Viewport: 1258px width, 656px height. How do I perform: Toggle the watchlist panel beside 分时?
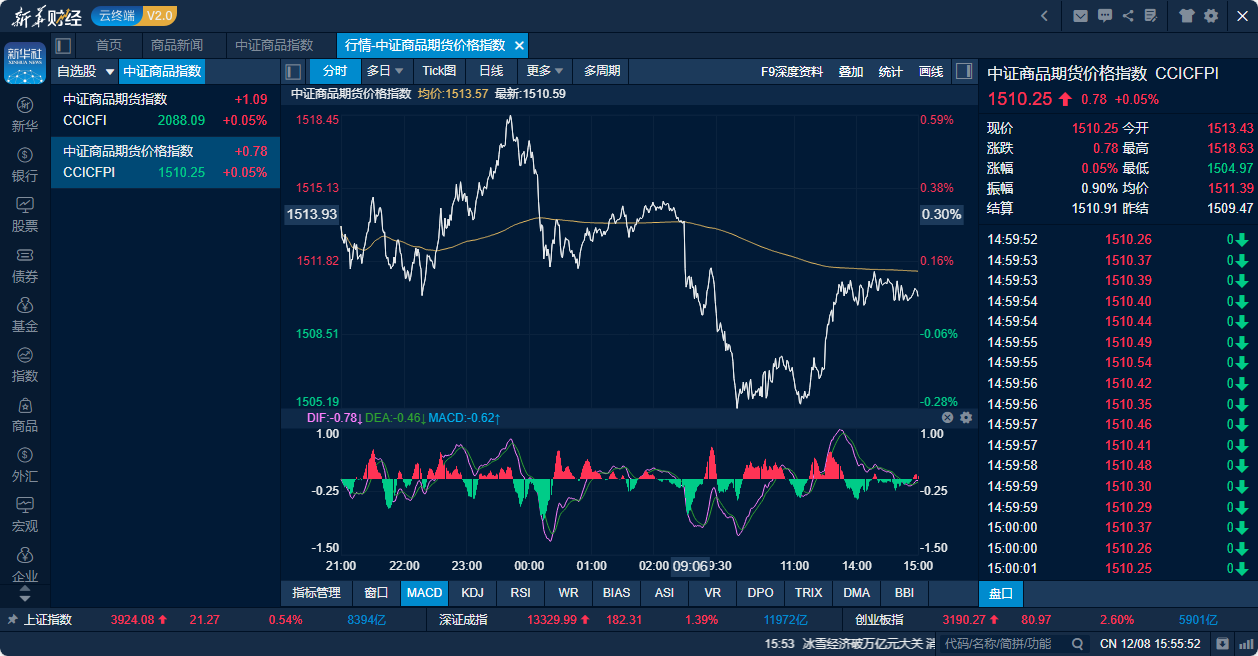(293, 71)
